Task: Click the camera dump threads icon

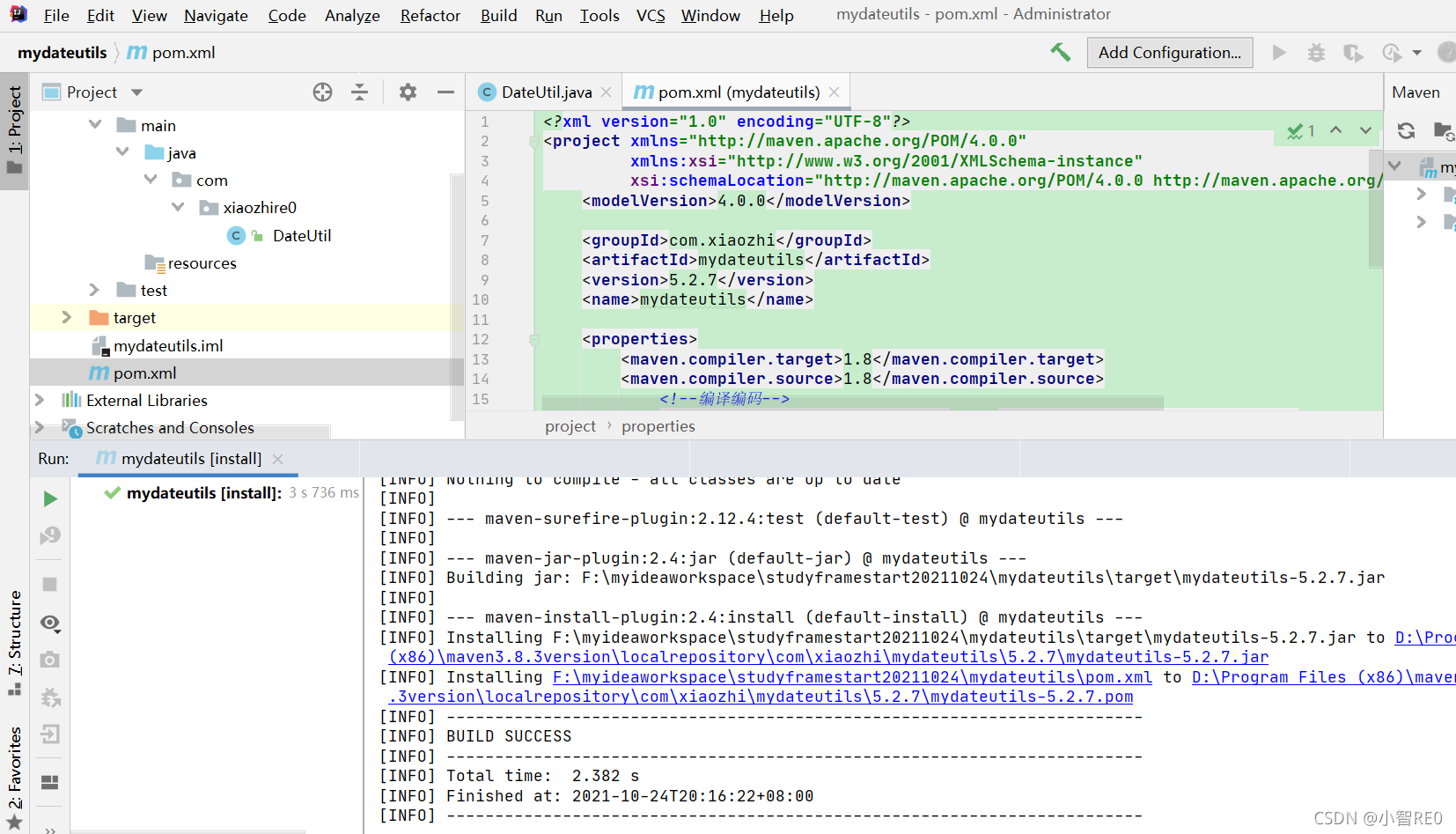Action: pyautogui.click(x=50, y=660)
